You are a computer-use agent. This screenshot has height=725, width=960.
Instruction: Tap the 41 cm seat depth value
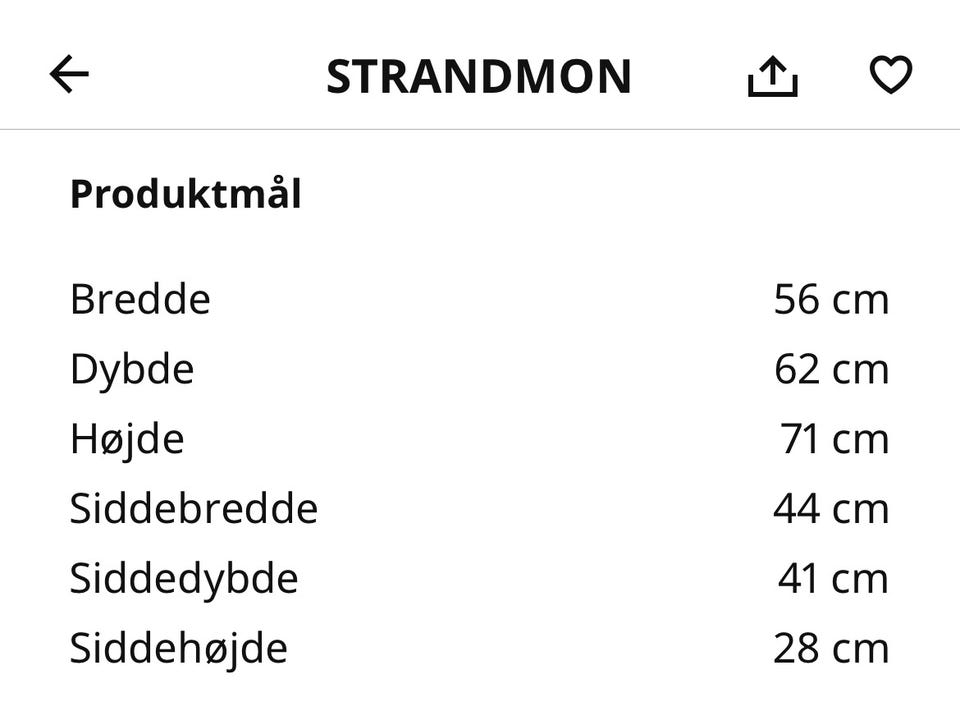(833, 579)
